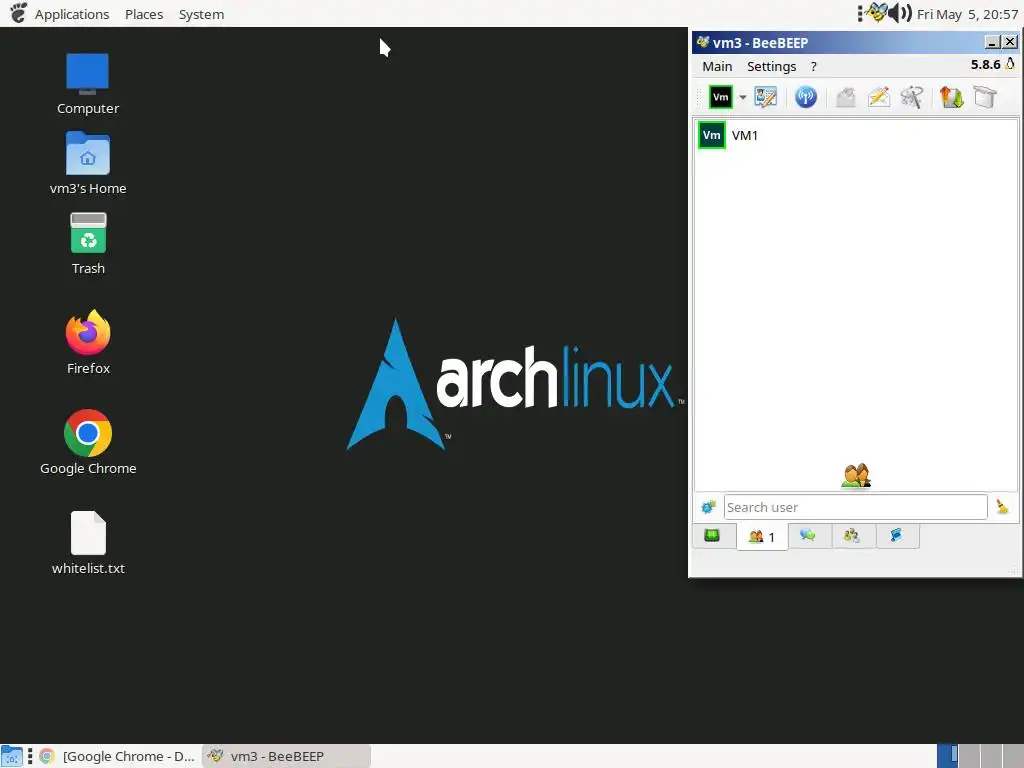Click the clock showing Fri May 5, 20:57
The image size is (1024, 768).
click(967, 14)
